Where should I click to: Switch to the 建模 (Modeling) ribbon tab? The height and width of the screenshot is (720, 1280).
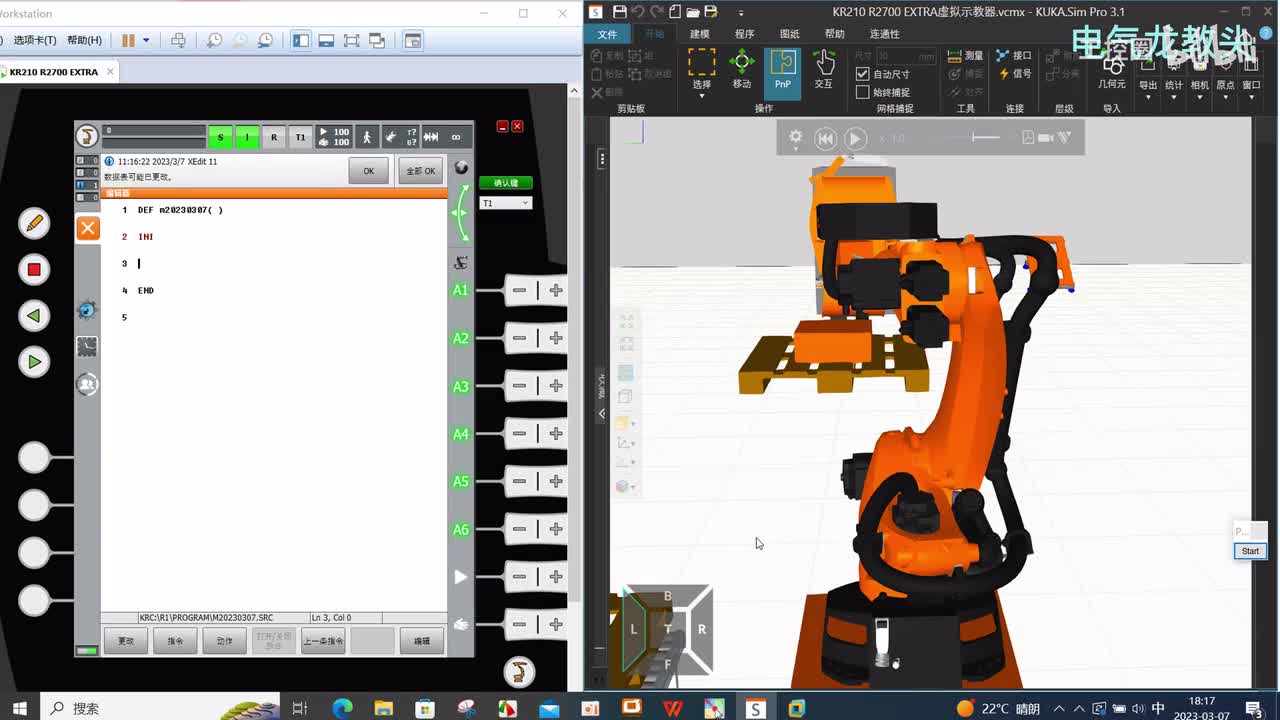coord(699,34)
